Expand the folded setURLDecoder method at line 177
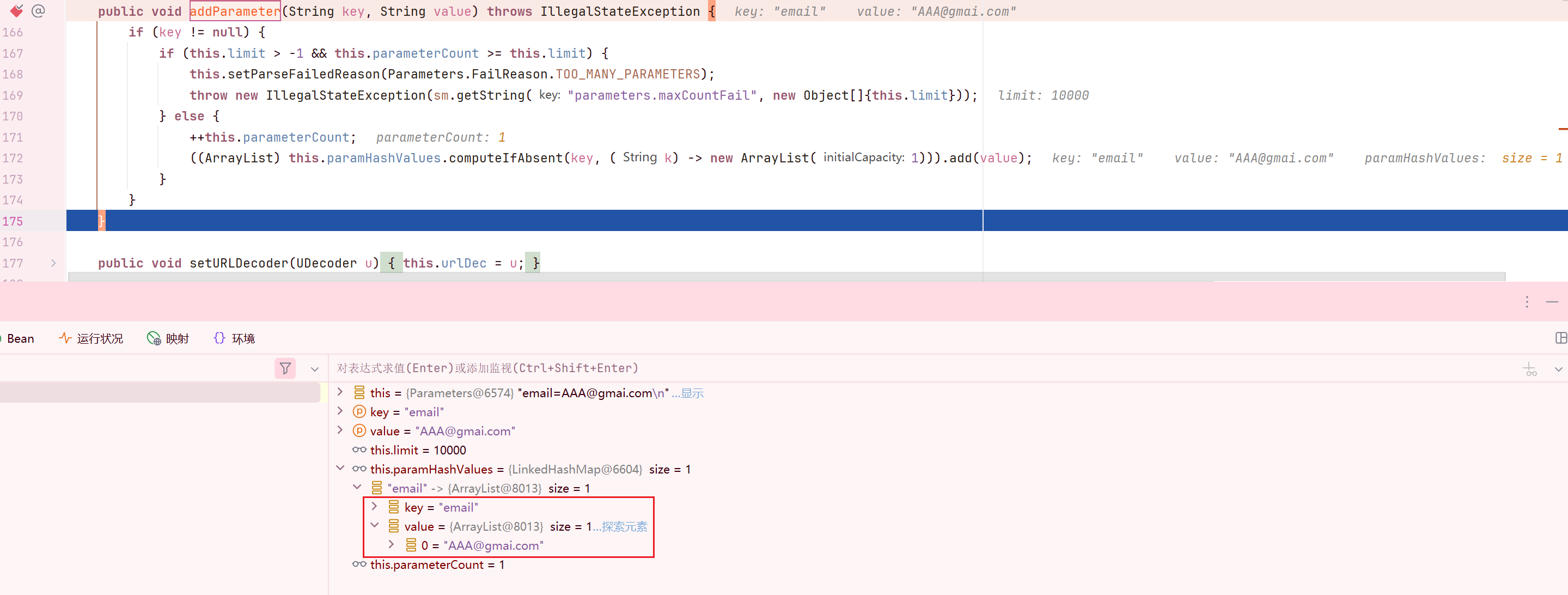The image size is (1568, 595). click(53, 263)
